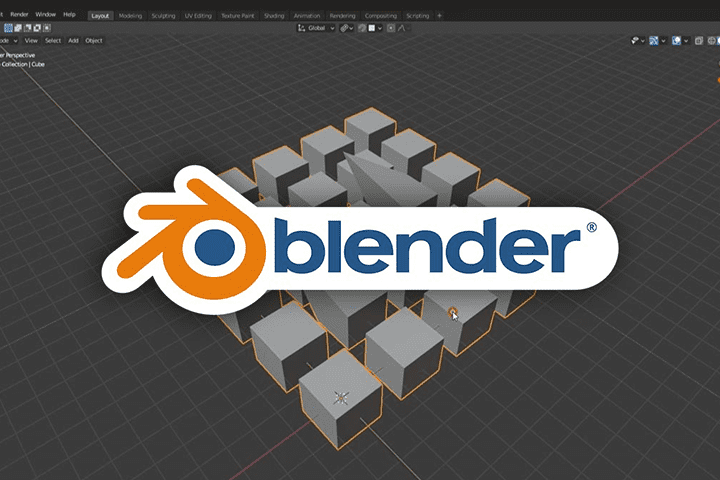Screen dimensions: 720x480
Task: Click the plus icon to add a workspace
Action: click(439, 16)
